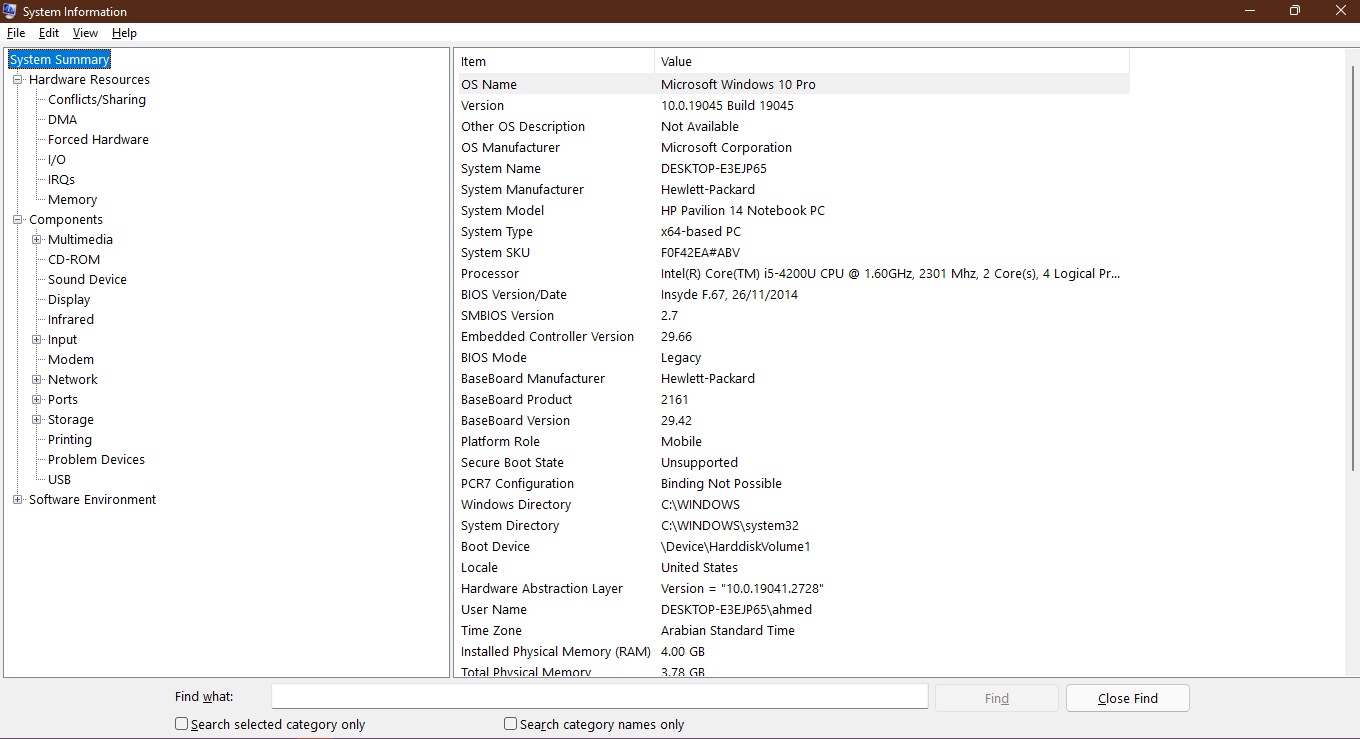Screen dimensions: 1360x739
Task: Select Memory under Hardware Resources
Action: pos(72,200)
